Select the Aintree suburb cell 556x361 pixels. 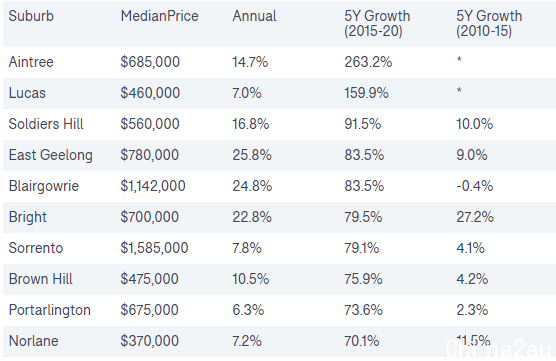point(31,62)
